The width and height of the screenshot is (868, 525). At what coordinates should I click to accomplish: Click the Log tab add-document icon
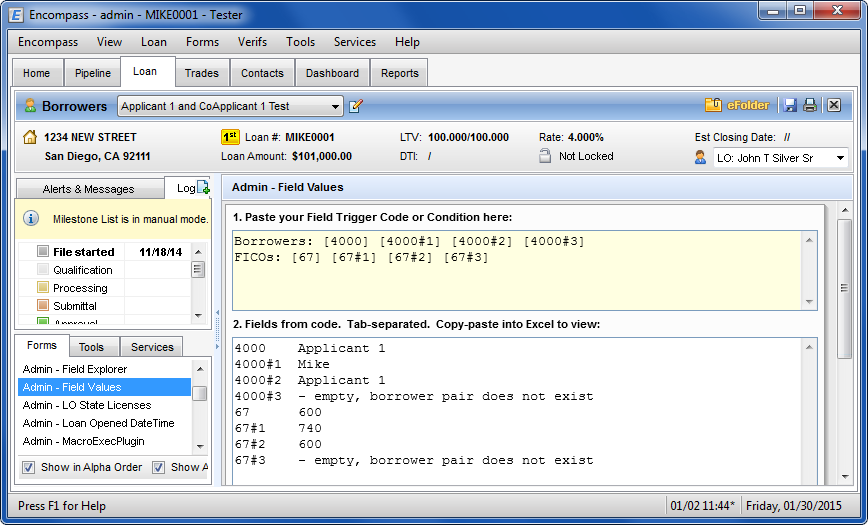pyautogui.click(x=204, y=188)
